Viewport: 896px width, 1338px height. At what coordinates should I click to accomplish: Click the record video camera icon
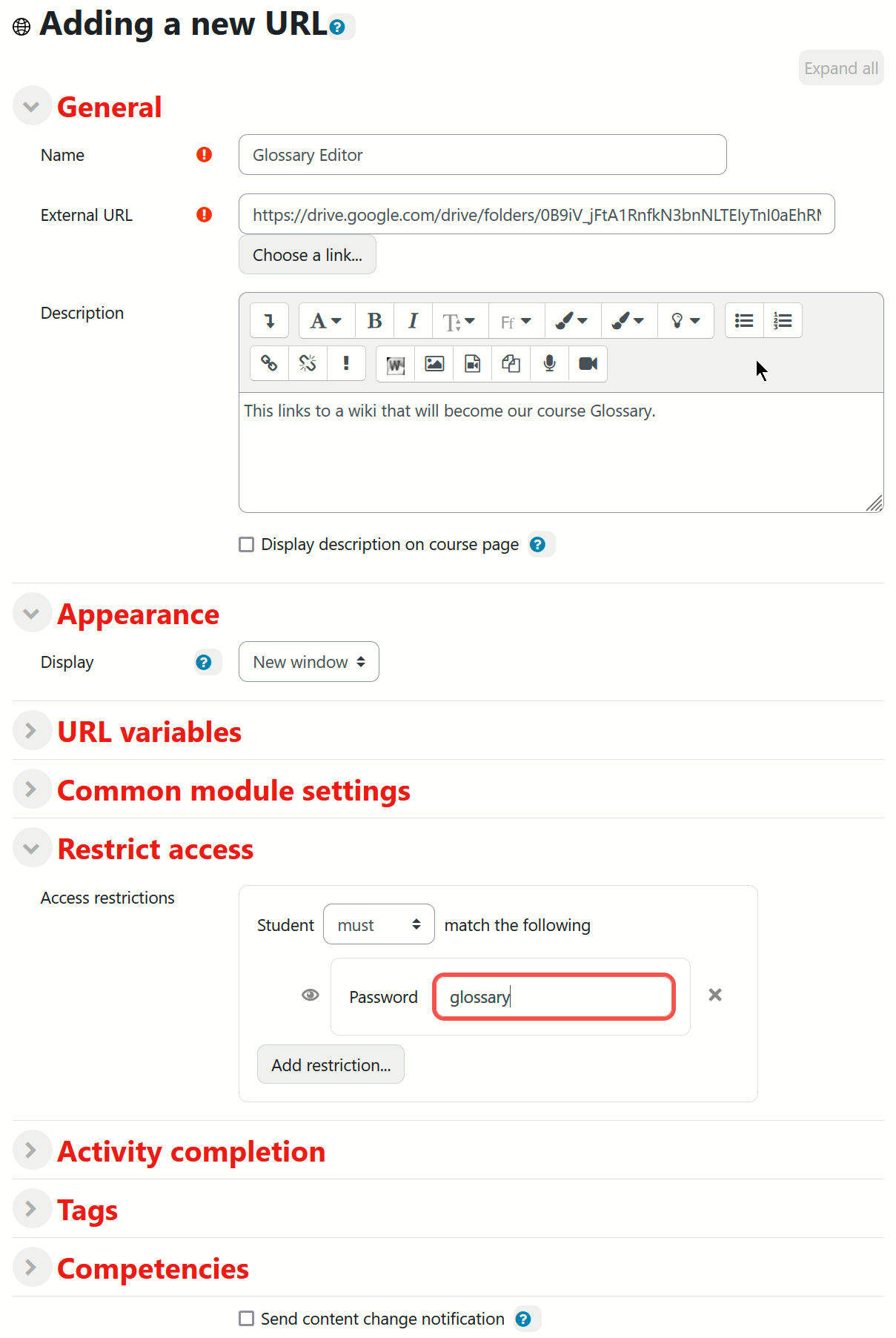(x=588, y=364)
